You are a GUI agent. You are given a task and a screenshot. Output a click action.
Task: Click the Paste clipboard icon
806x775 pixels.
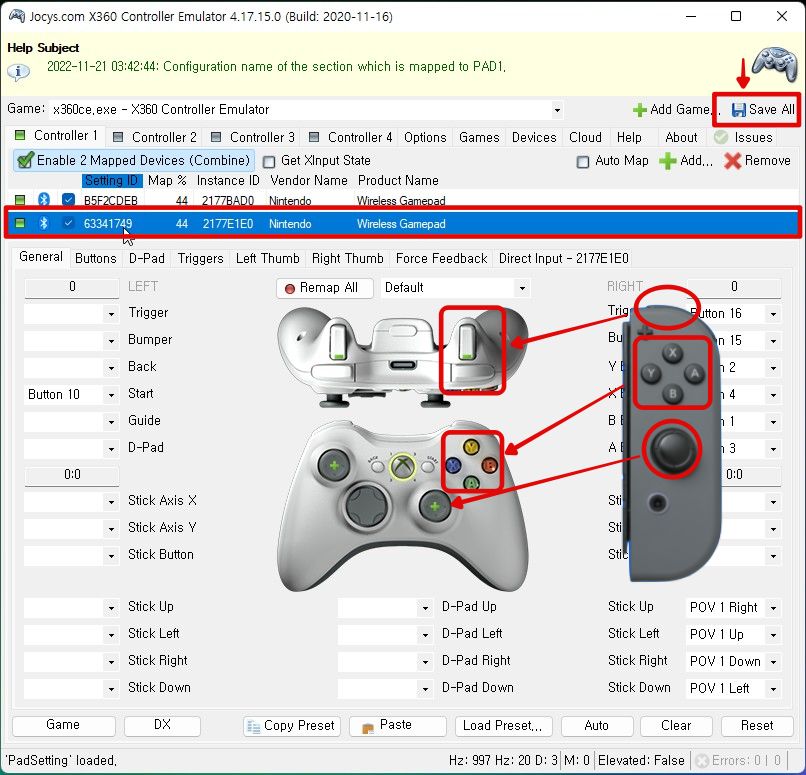368,727
